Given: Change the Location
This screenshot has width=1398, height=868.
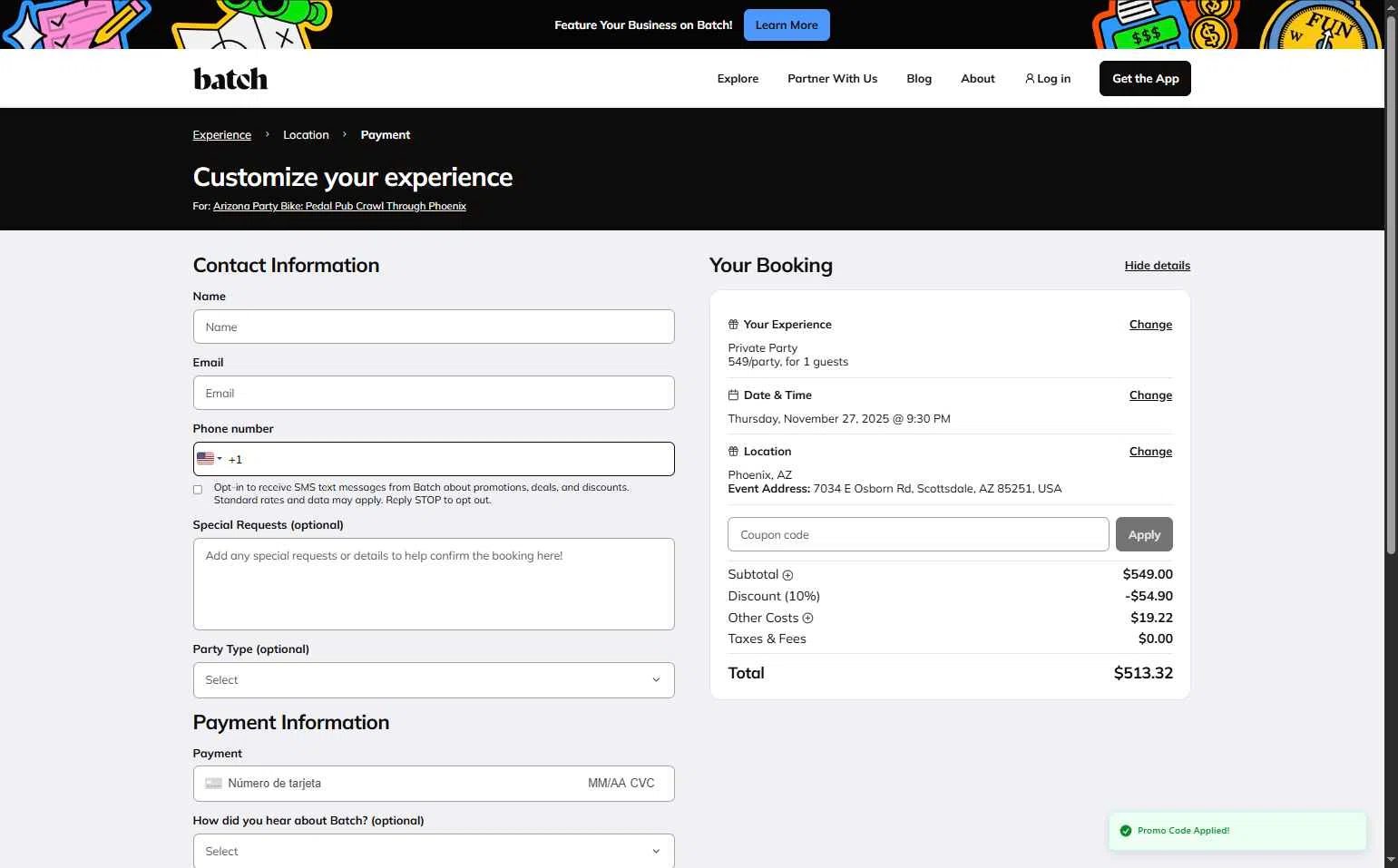Looking at the screenshot, I should coord(1150,452).
